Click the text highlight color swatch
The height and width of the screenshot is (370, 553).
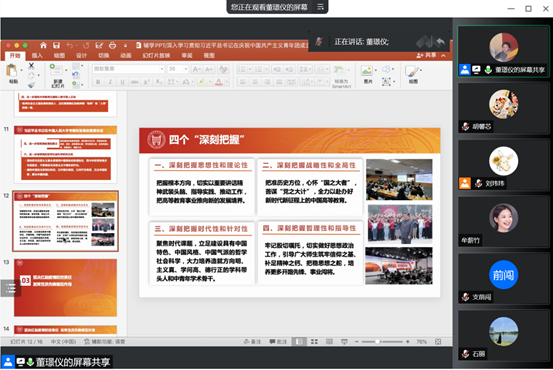pos(202,82)
